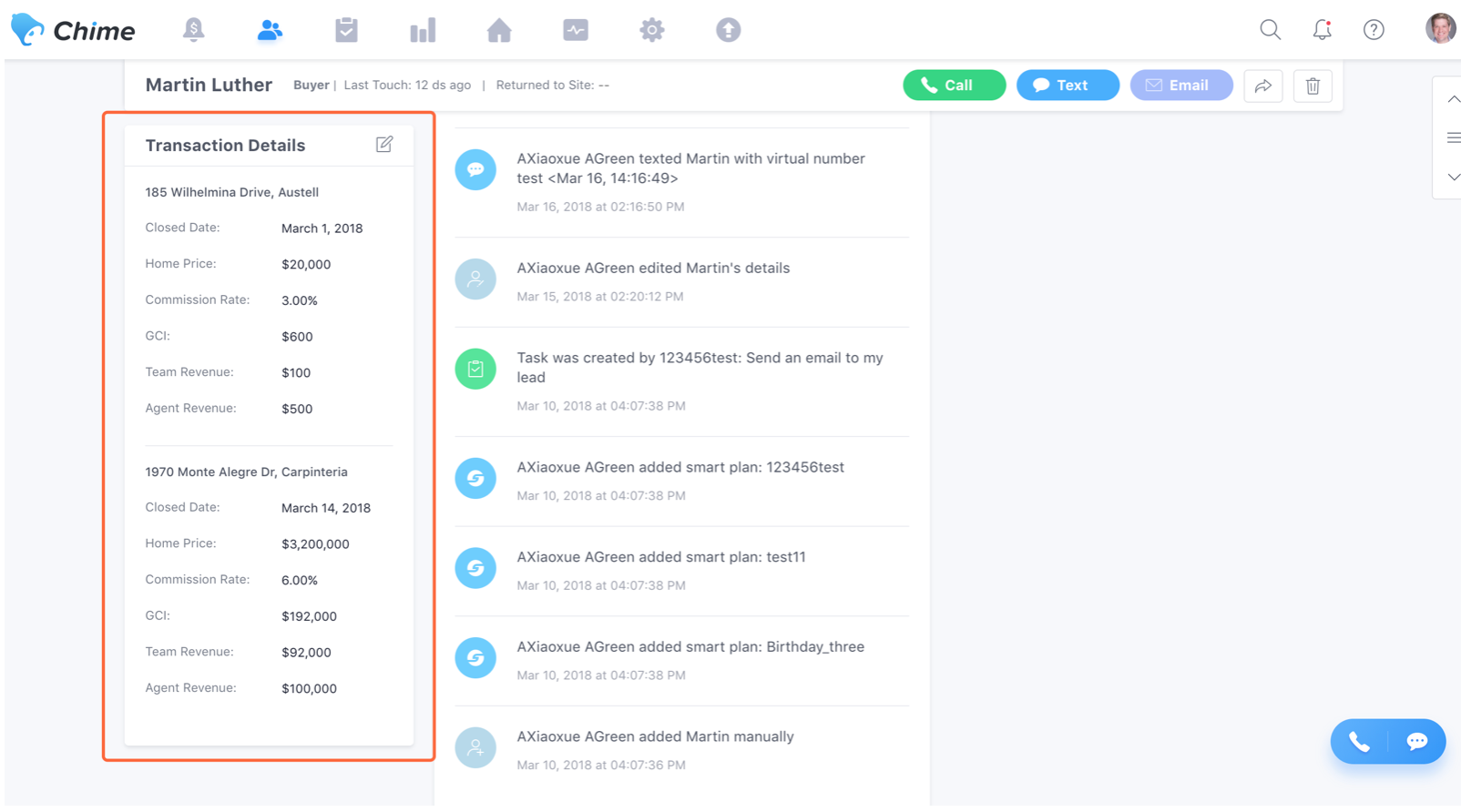The image size is (1461, 812).
Task: Click the added manually timeline icon
Action: (x=475, y=747)
